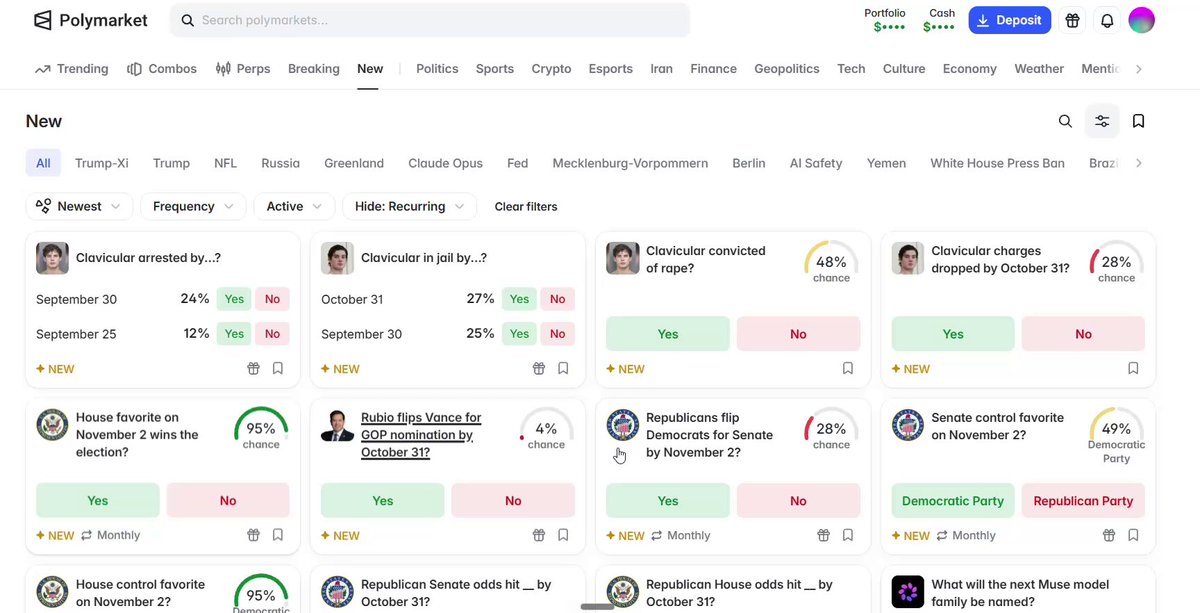
Task: Click the Deposit button
Action: point(1010,20)
